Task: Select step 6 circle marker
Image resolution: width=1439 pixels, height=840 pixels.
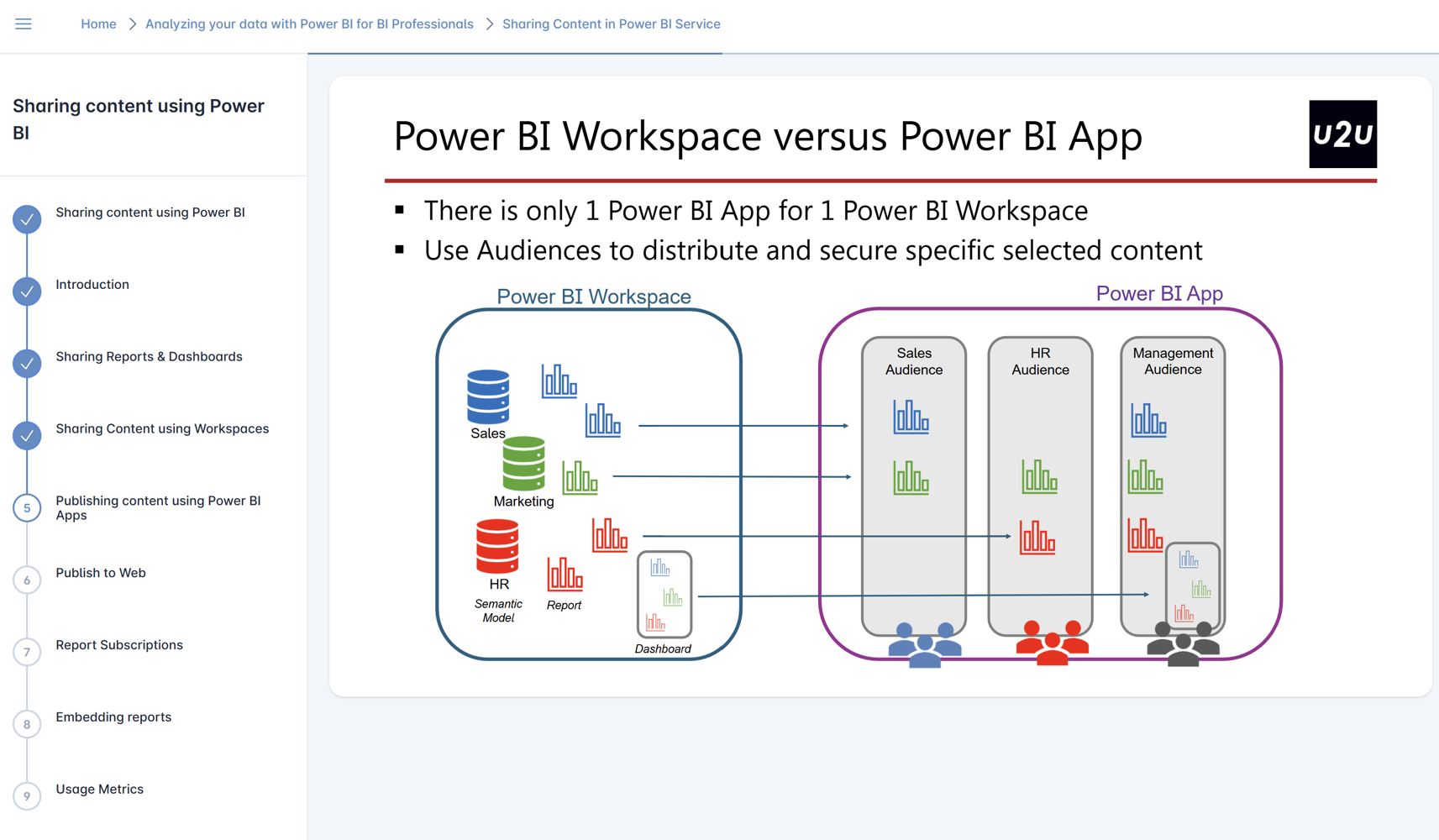Action: [27, 580]
